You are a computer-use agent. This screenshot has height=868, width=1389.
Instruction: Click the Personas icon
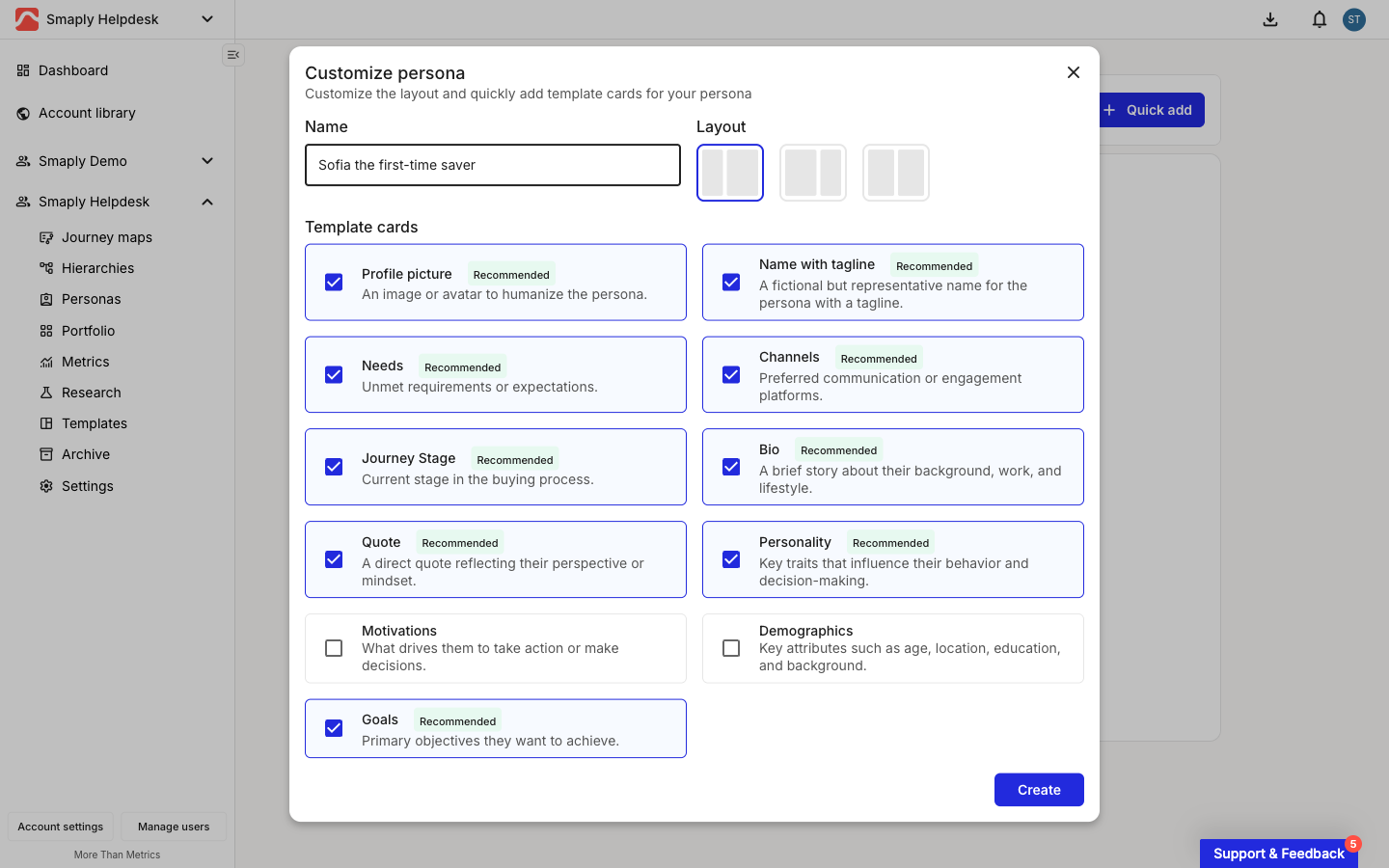pos(46,299)
